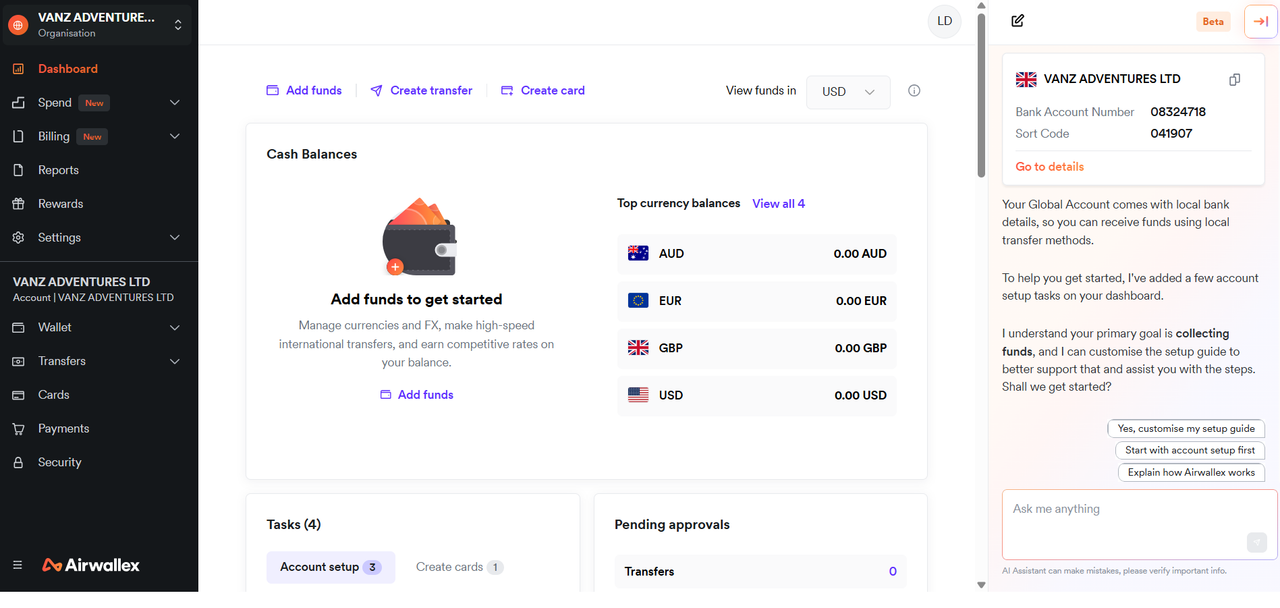Click the Billing document icon
Viewport: 1280px width, 608px height.
[18, 136]
